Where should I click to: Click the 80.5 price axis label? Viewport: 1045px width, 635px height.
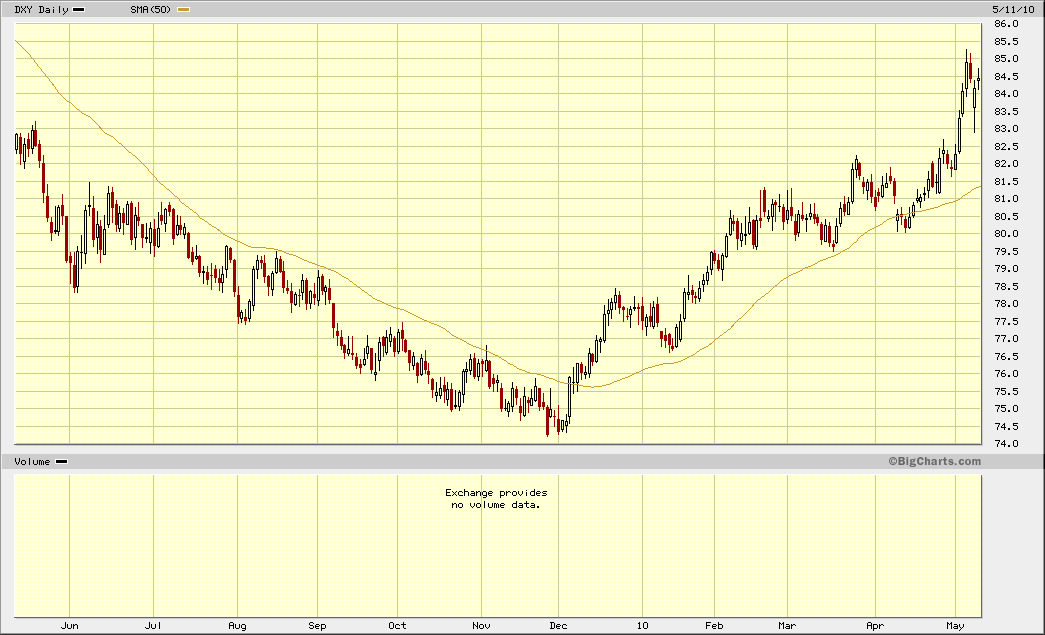click(x=1006, y=217)
